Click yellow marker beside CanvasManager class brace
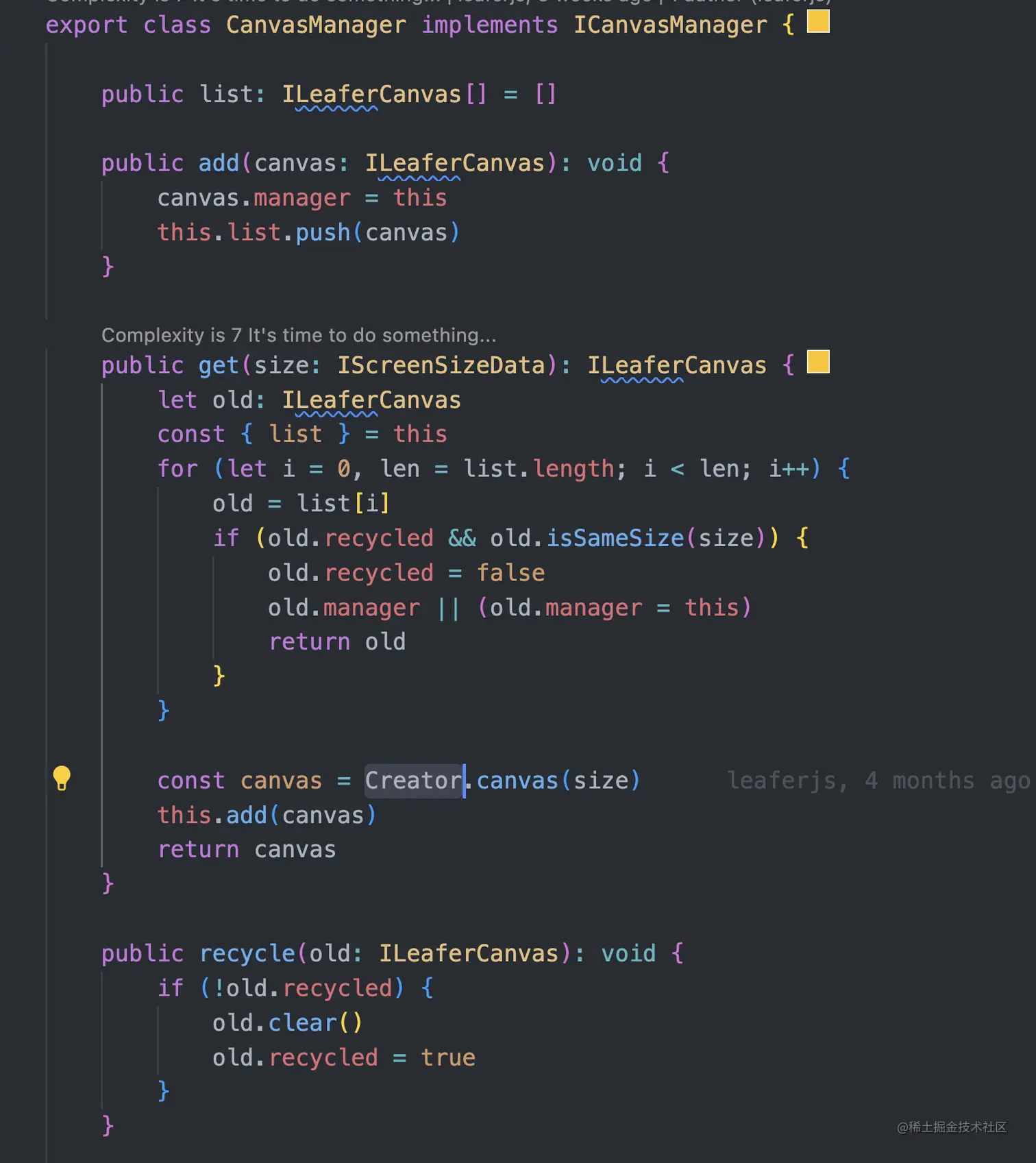Image resolution: width=1036 pixels, height=1163 pixels. (x=818, y=21)
